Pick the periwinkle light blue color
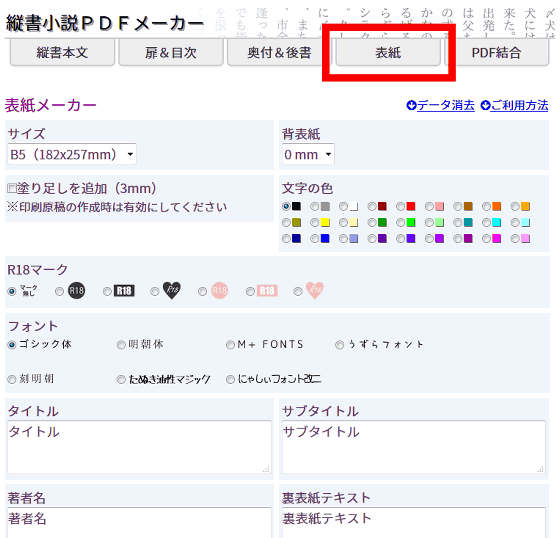The width and height of the screenshot is (560, 538). [343, 238]
